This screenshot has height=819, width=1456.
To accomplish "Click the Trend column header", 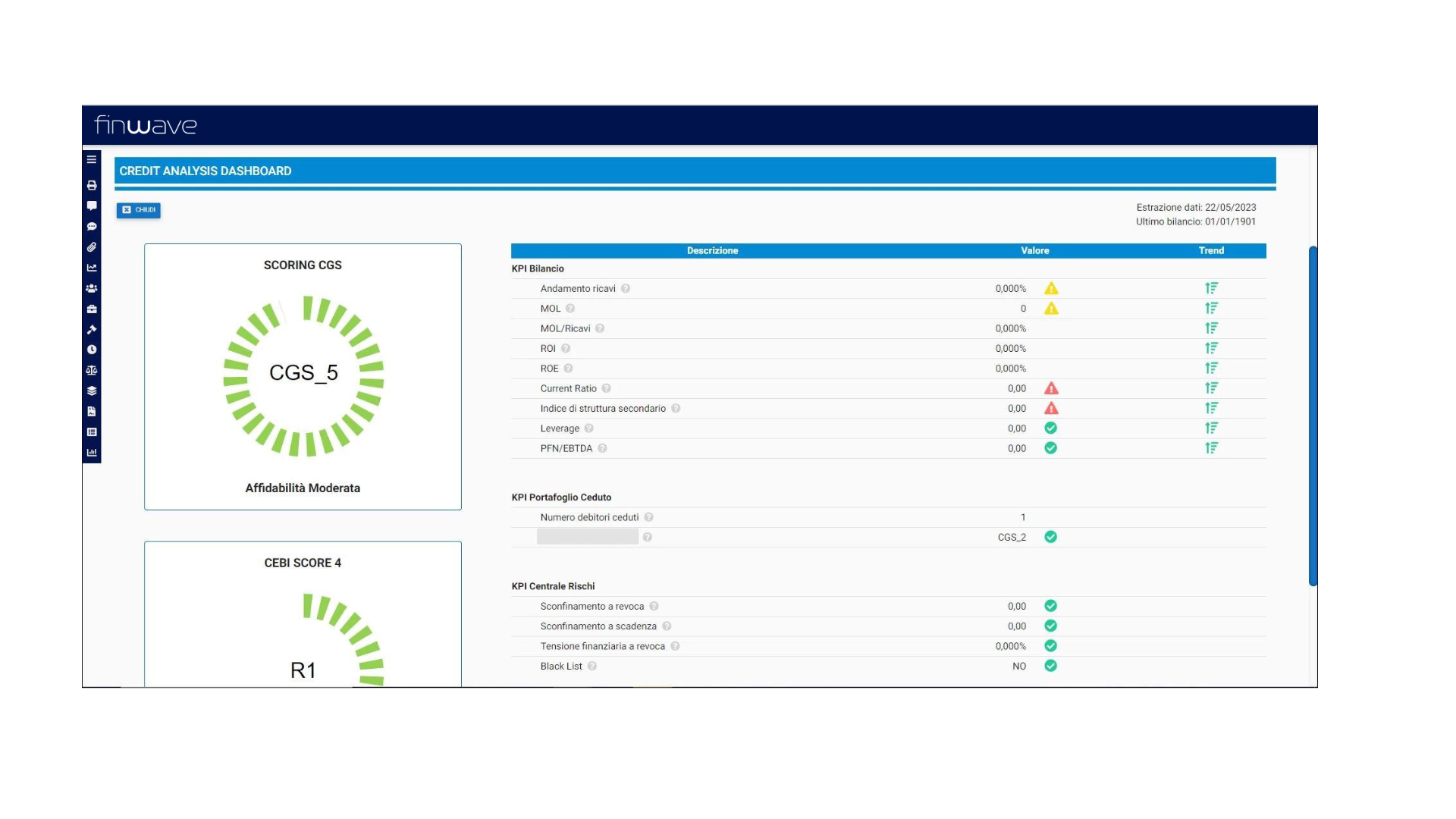I will pyautogui.click(x=1211, y=251).
